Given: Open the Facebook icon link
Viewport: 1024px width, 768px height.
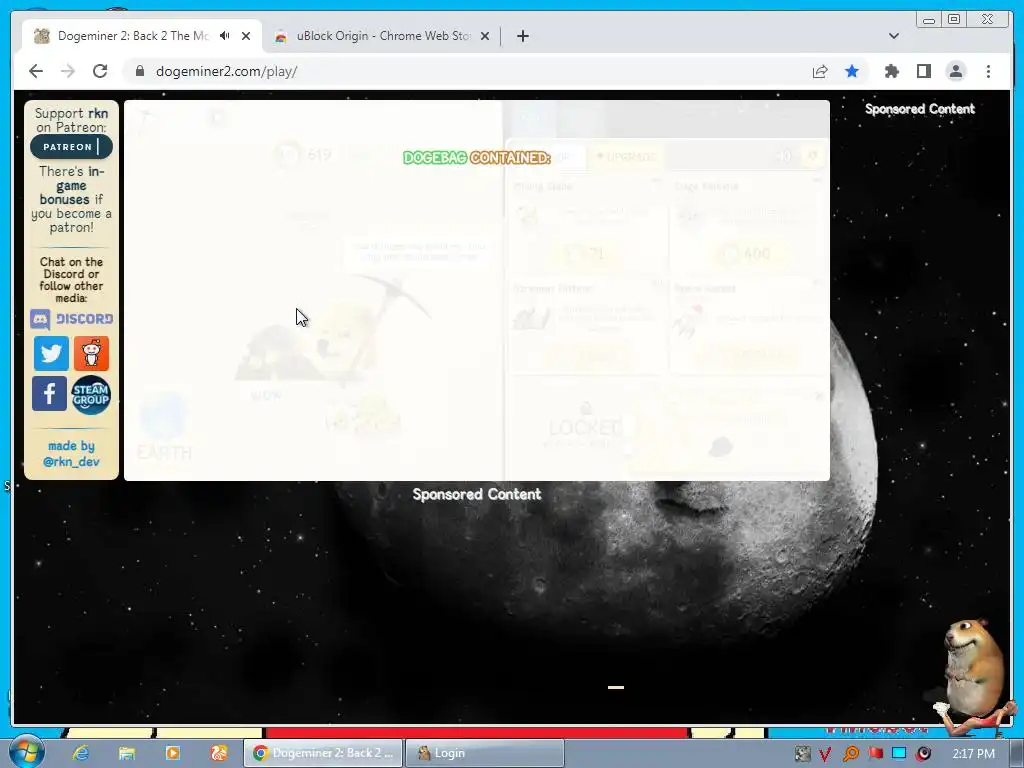Looking at the screenshot, I should [x=50, y=394].
